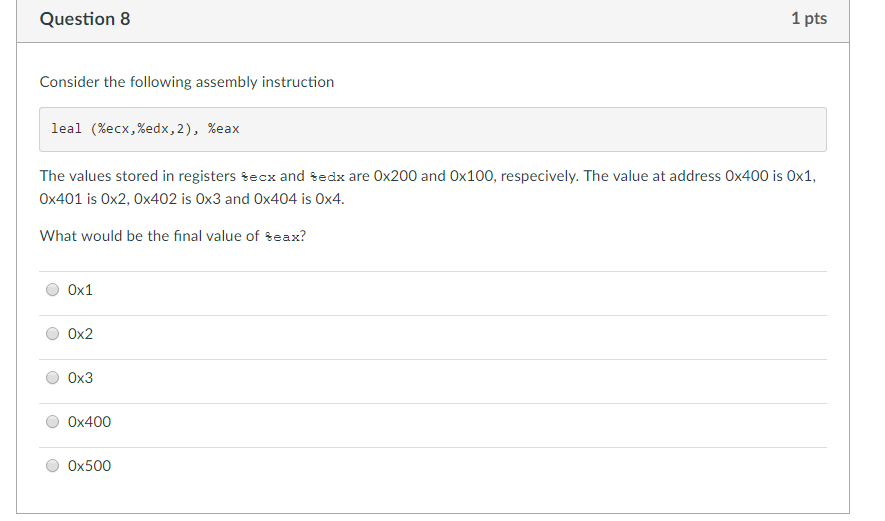Image resolution: width=885 pixels, height=521 pixels.
Task: Click the leal instruction code block
Action: (432, 129)
